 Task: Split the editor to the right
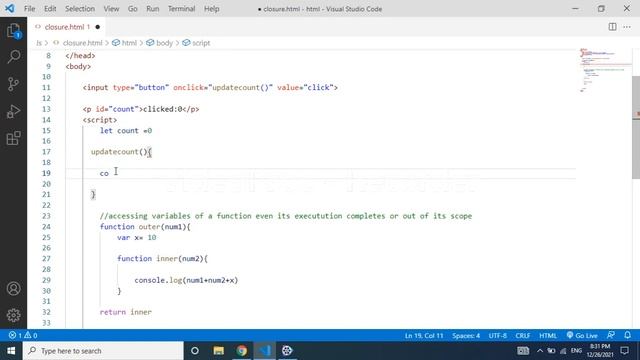(612, 27)
